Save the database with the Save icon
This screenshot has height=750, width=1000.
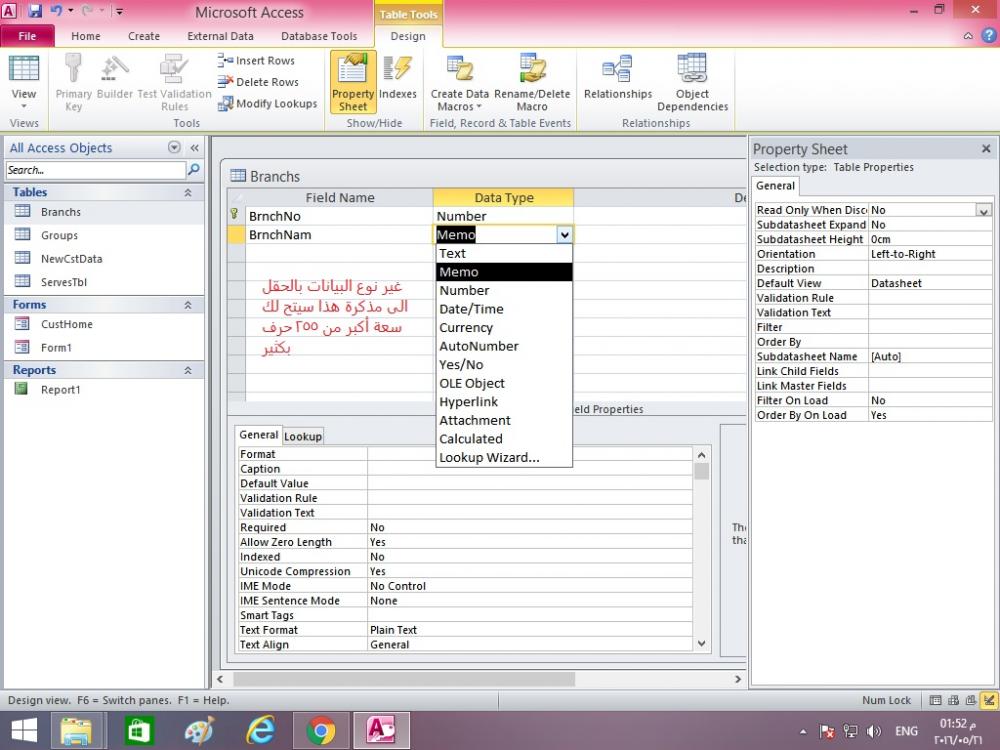point(34,11)
